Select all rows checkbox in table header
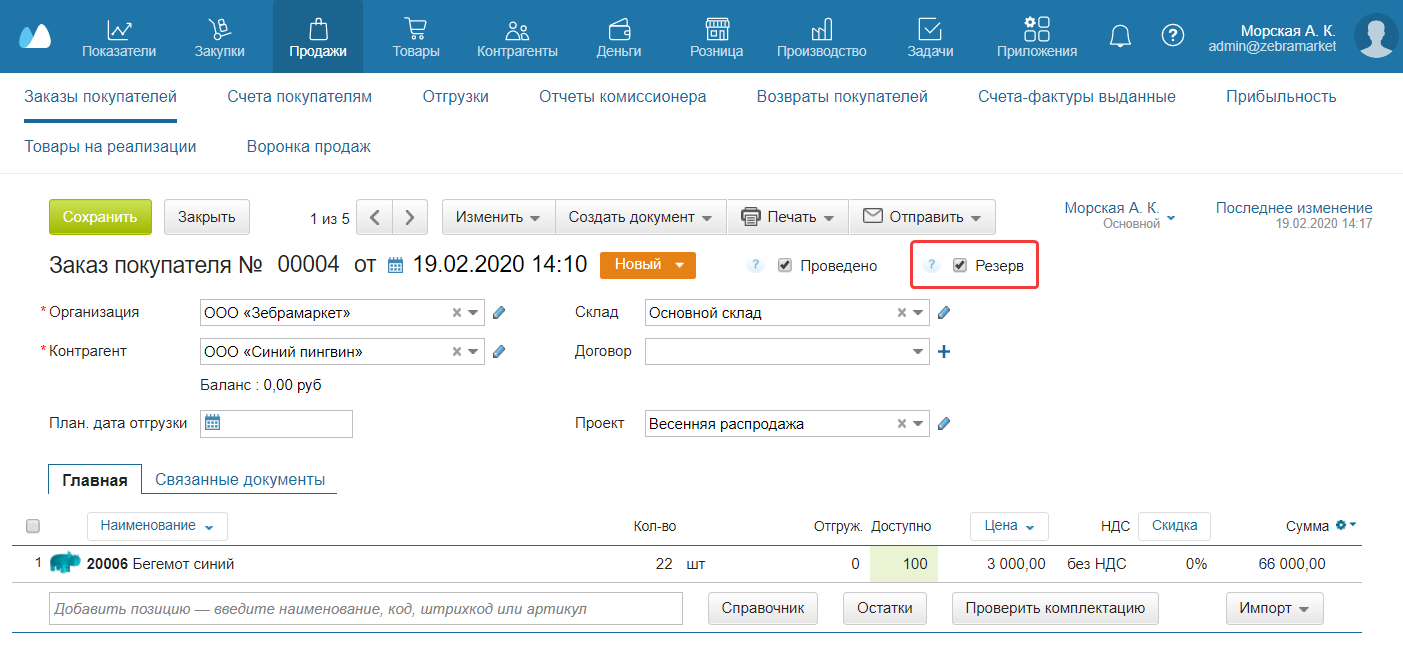1403x650 pixels. click(33, 526)
